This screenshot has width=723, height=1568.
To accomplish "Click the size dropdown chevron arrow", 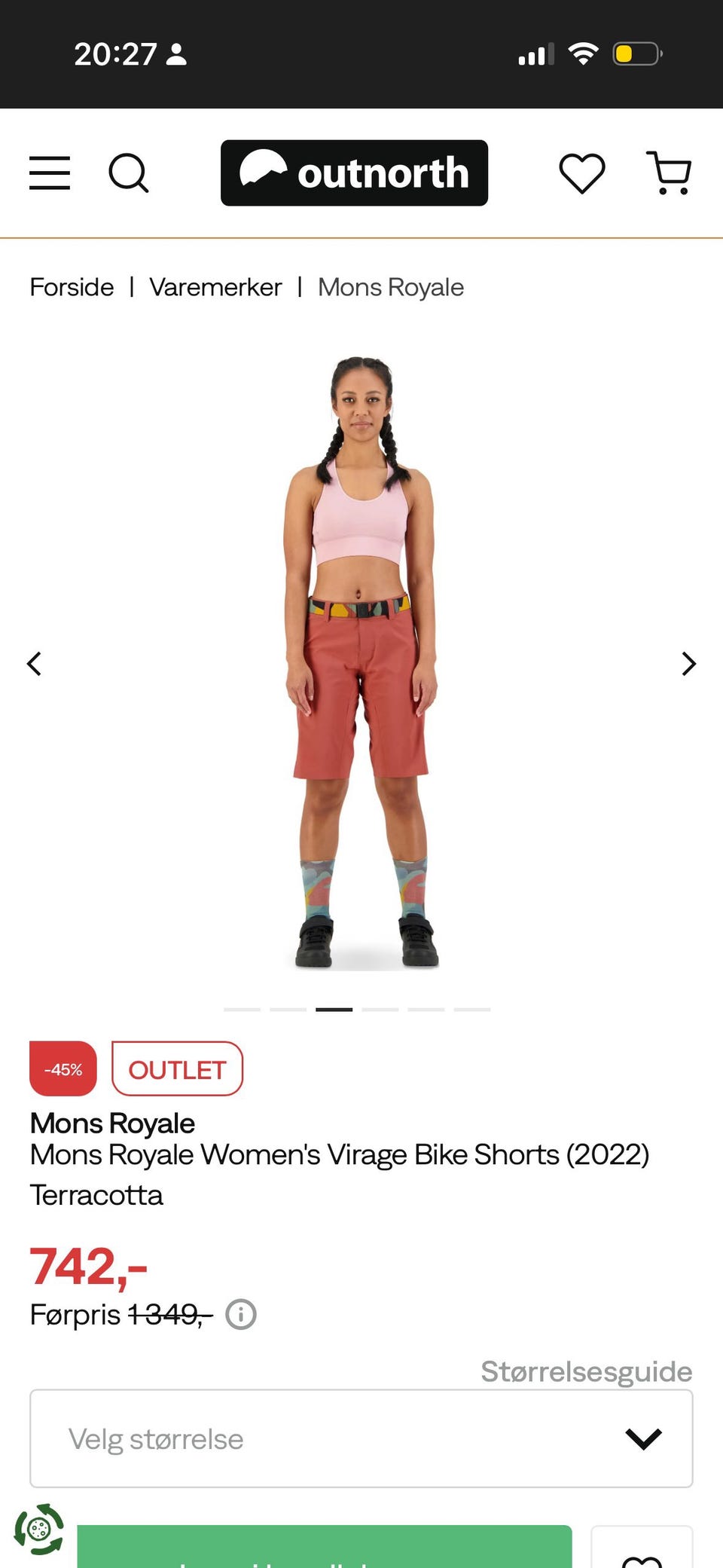I will [644, 1439].
